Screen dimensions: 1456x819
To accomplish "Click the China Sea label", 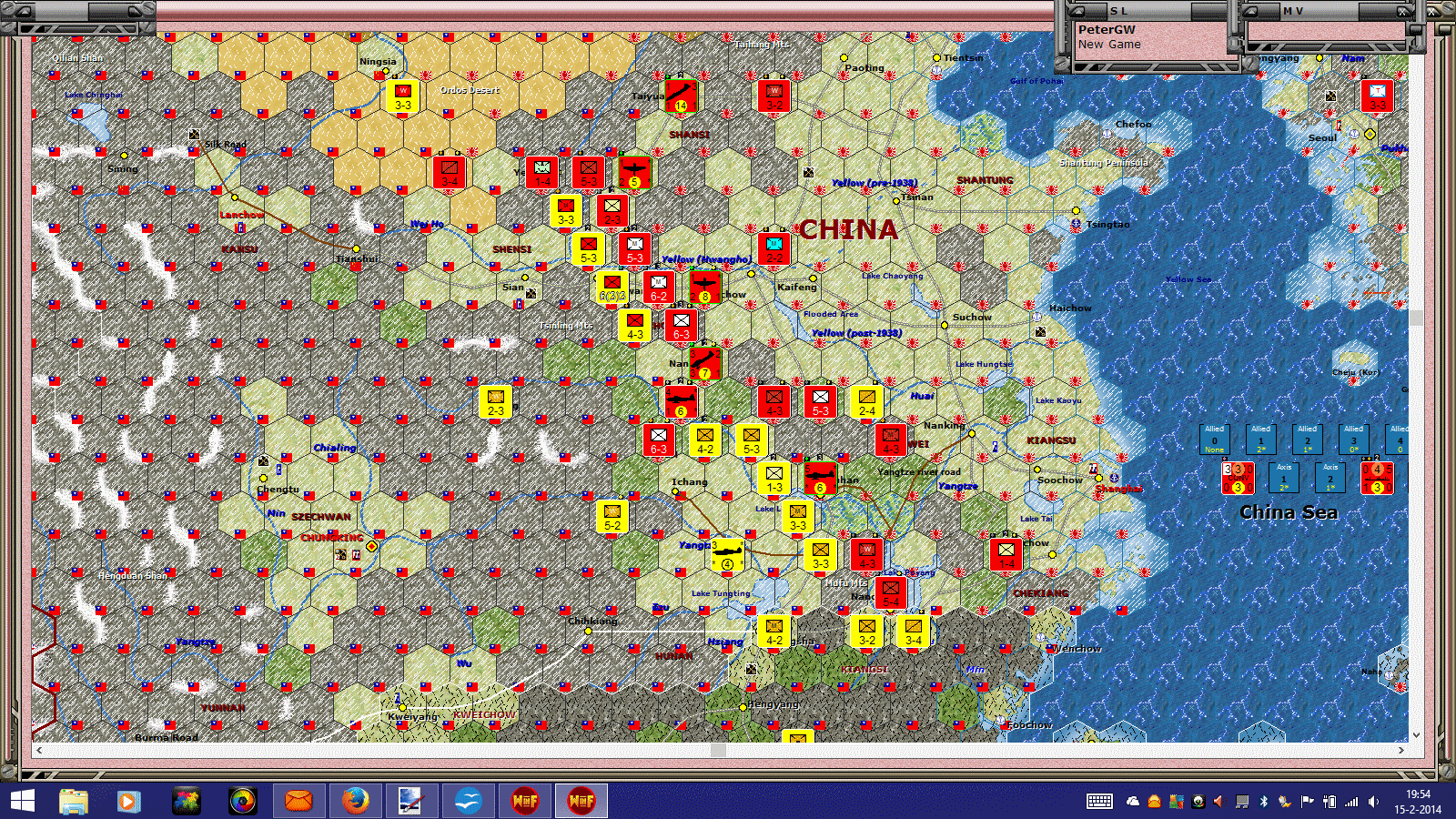I will (x=1289, y=512).
